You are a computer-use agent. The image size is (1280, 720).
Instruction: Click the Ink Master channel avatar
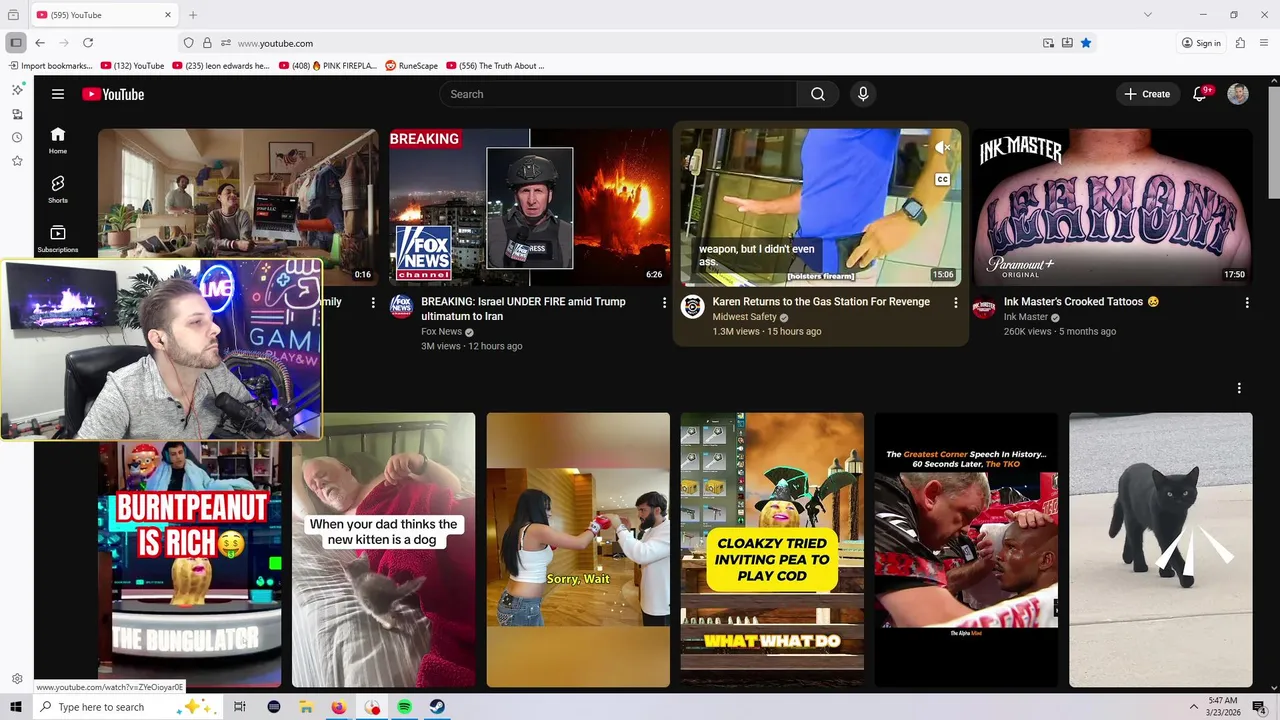[983, 306]
